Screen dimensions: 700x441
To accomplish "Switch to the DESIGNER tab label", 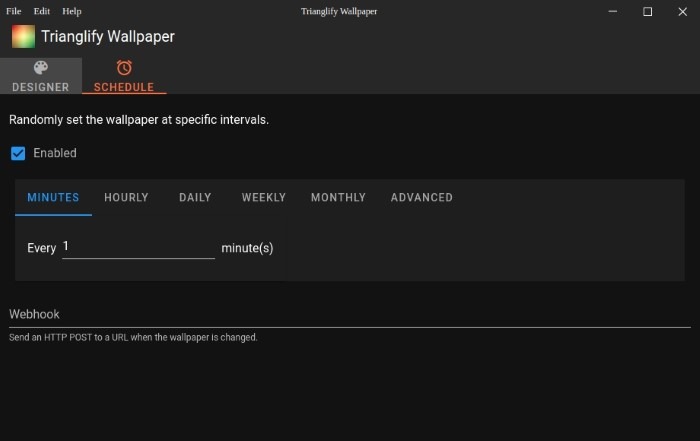I will point(41,87).
